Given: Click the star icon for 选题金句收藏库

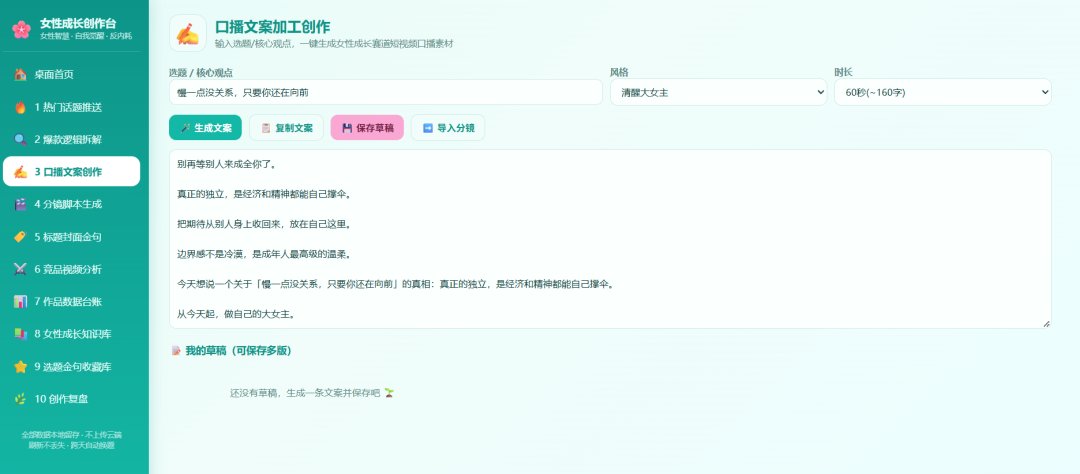Looking at the screenshot, I should tap(21, 367).
